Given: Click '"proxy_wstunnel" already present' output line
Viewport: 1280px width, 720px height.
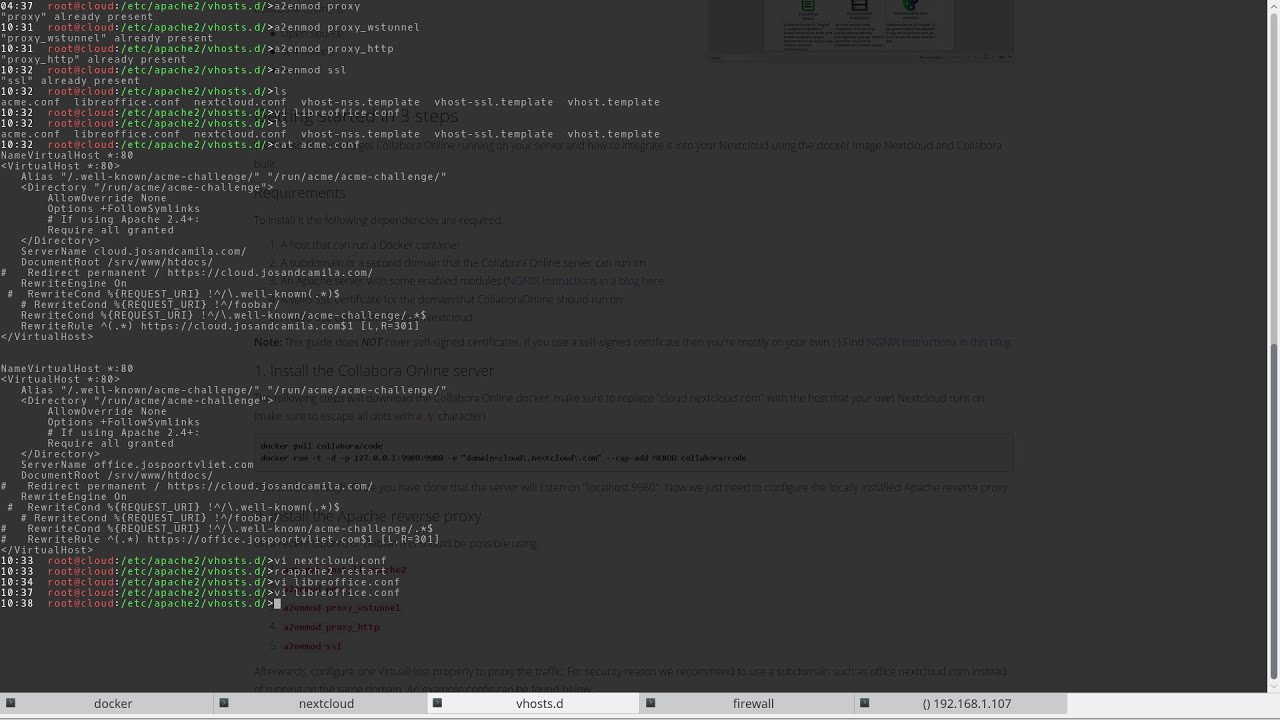Looking at the screenshot, I should 107,38.
